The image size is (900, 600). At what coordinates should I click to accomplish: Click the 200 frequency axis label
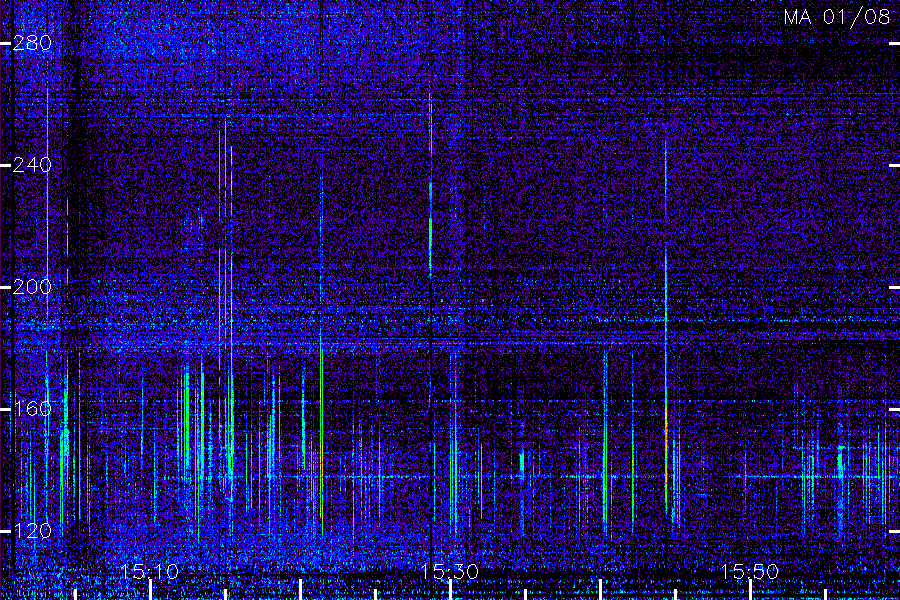point(32,287)
